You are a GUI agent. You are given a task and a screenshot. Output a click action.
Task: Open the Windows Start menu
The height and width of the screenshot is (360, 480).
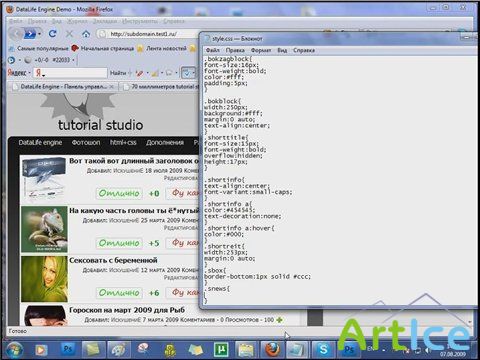(x=14, y=350)
